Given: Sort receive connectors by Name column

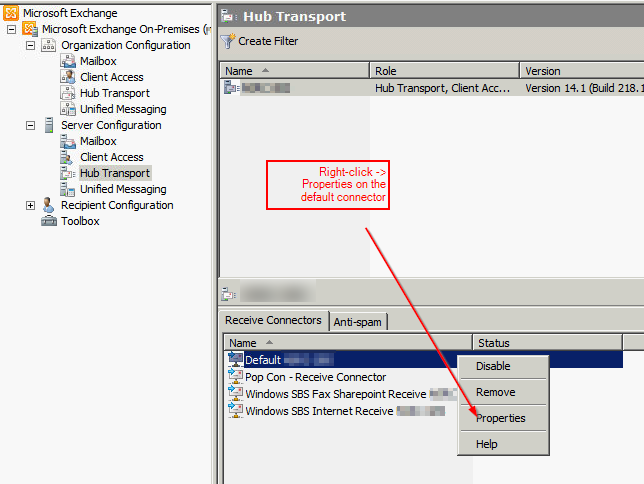Looking at the screenshot, I should click(x=348, y=343).
